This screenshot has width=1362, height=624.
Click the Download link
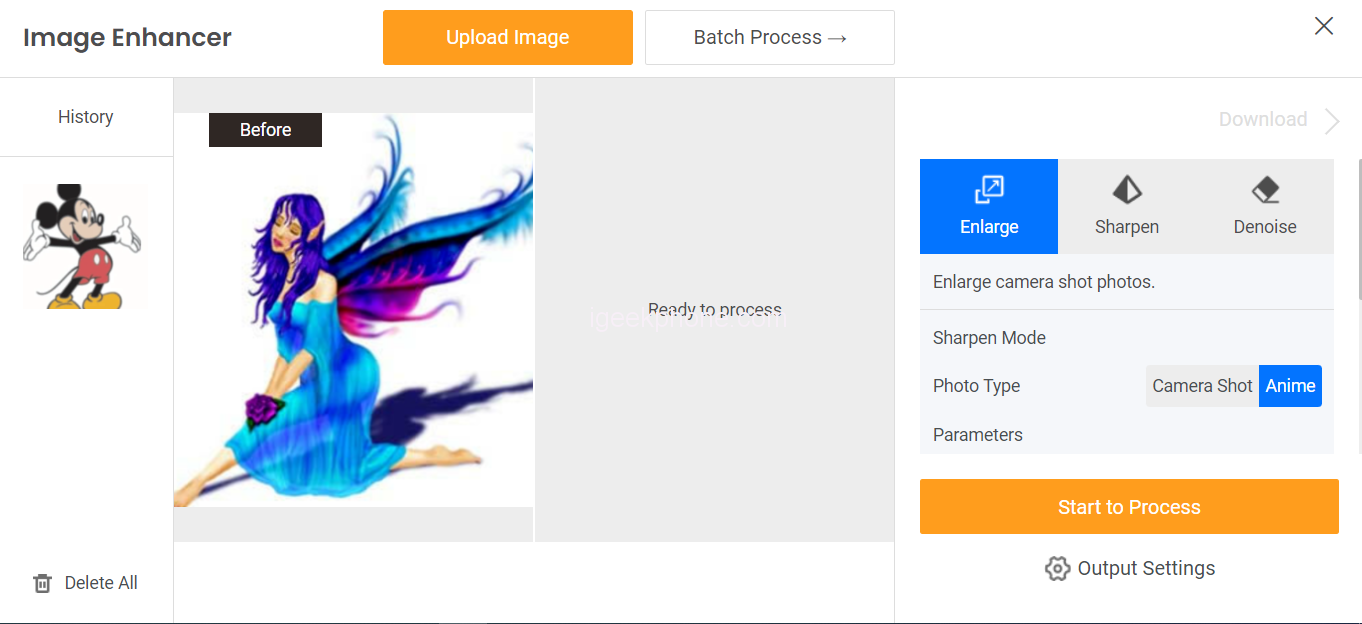coord(1263,120)
